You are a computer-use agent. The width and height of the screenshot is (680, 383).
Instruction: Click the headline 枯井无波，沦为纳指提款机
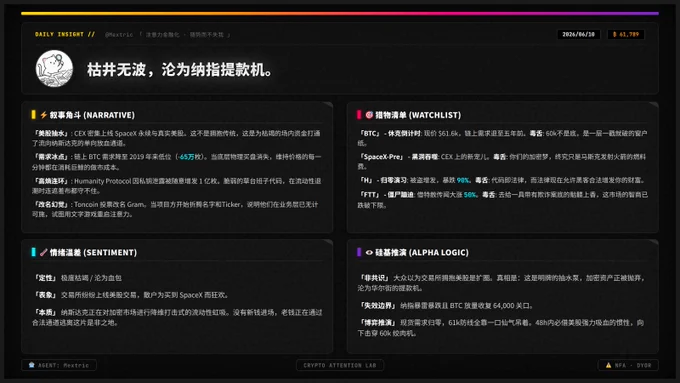pyautogui.click(x=180, y=69)
